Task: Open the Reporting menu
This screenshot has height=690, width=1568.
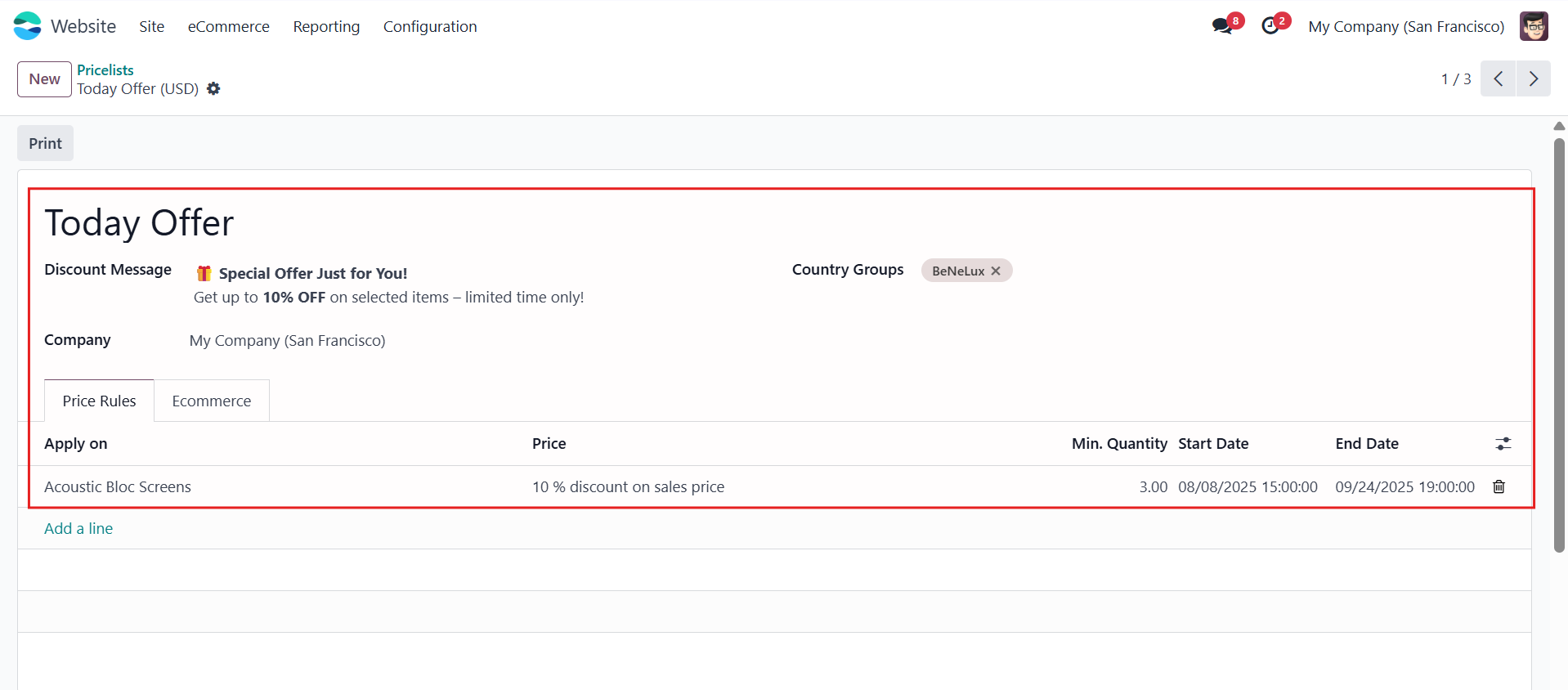Action: click(326, 26)
